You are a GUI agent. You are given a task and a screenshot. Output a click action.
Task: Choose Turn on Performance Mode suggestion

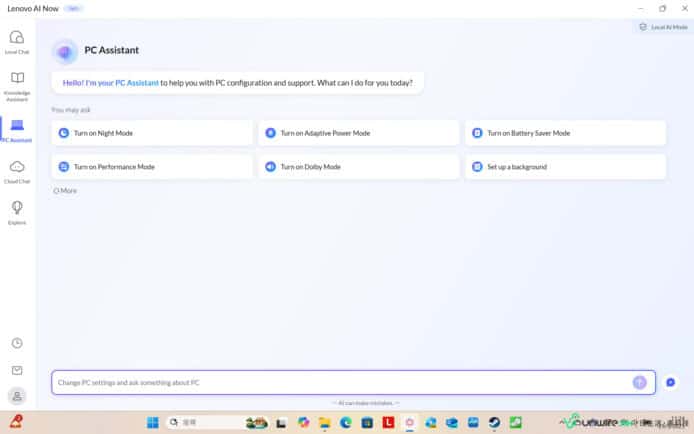[x=152, y=167]
